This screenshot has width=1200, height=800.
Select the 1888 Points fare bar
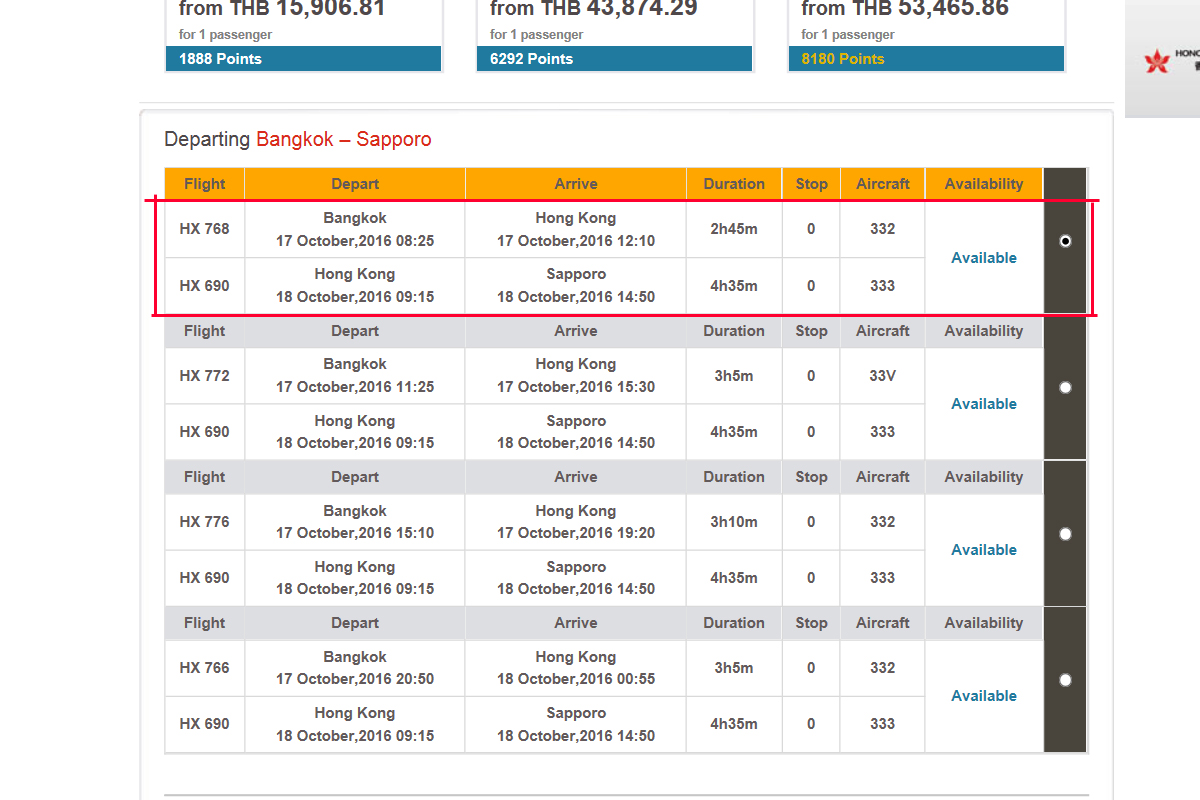[x=304, y=59]
